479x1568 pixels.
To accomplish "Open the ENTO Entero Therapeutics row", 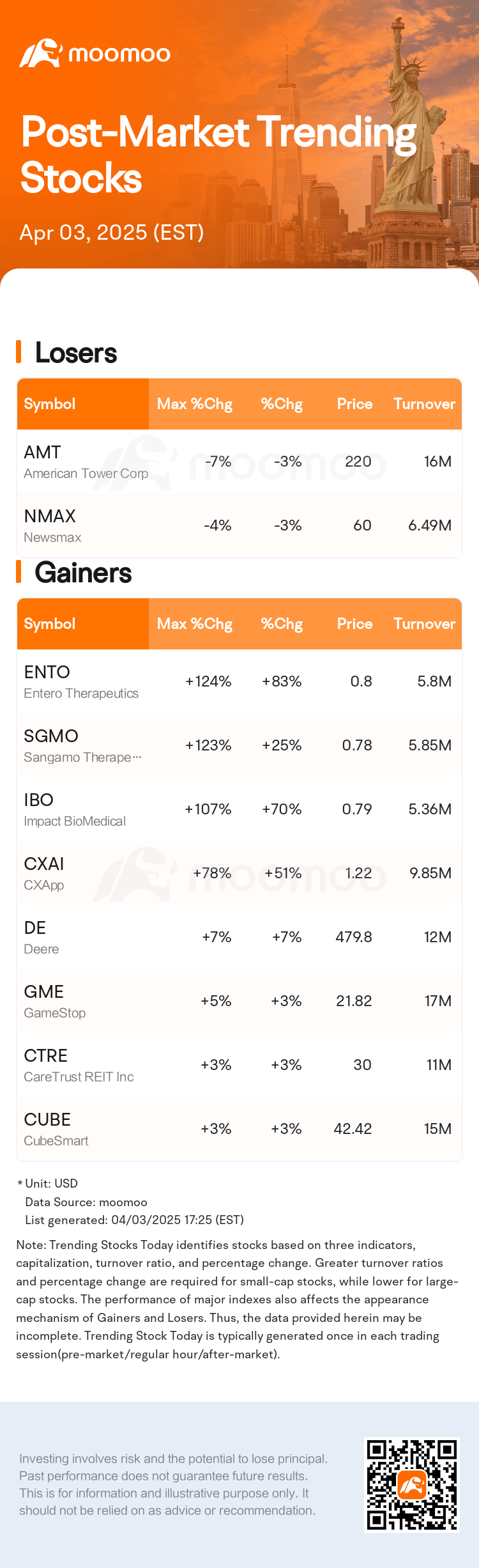I will coord(240,681).
